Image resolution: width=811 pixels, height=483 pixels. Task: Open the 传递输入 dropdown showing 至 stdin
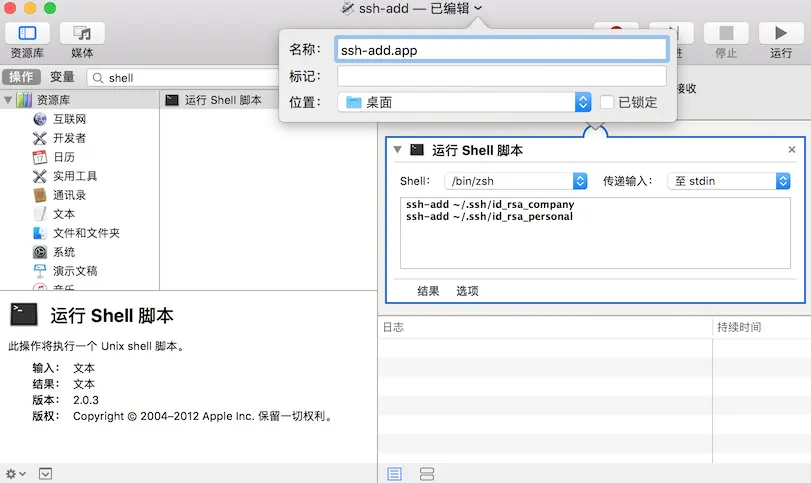729,181
